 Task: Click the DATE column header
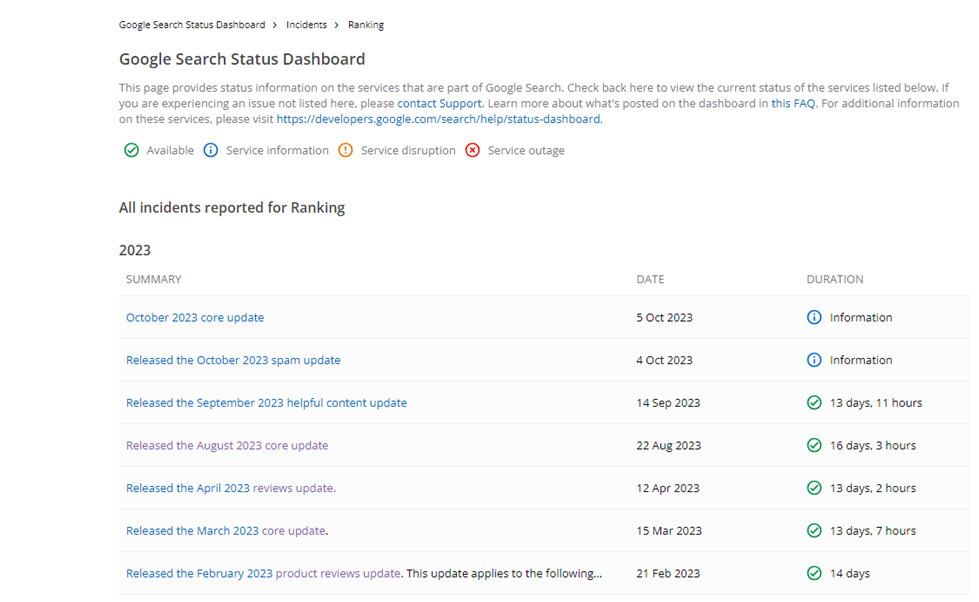[x=650, y=279]
